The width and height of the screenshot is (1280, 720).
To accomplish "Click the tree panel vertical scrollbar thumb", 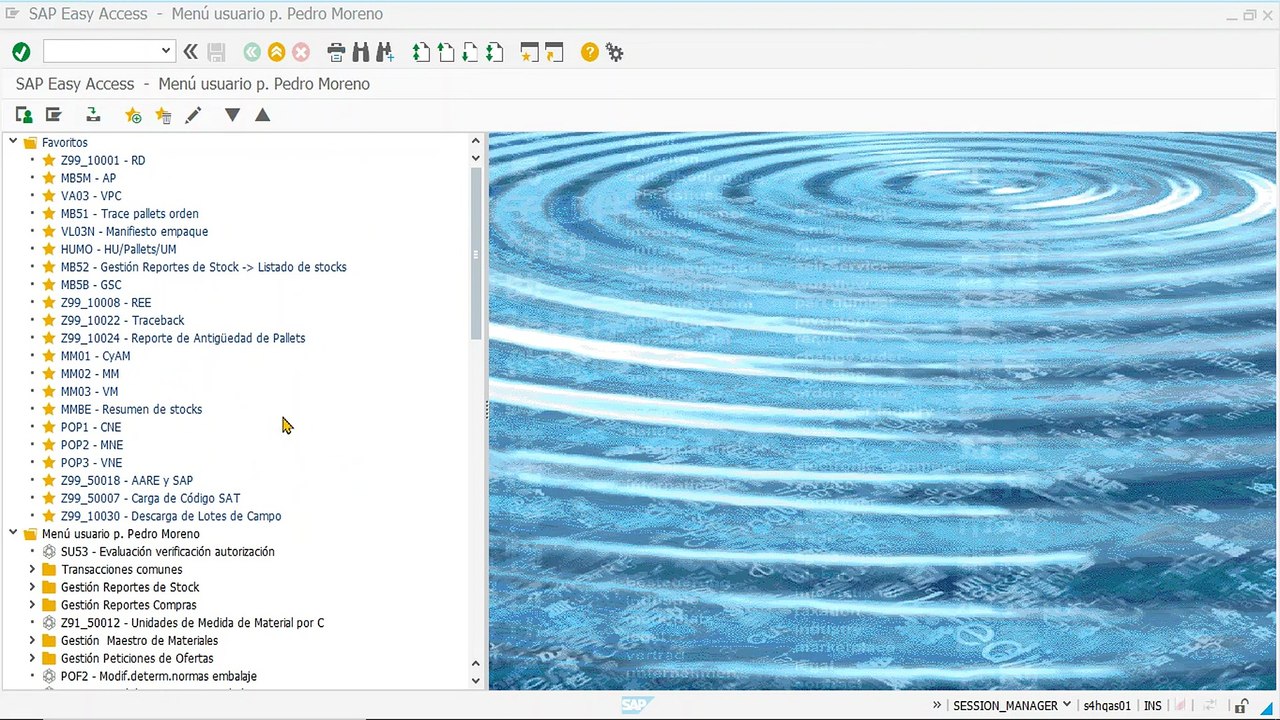I will pos(476,253).
